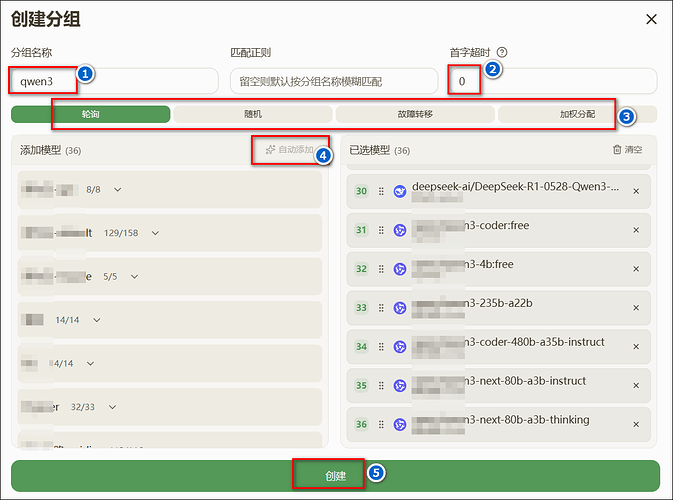Click model name n3-next-80b-a3b-thinking
673x500 pixels.
(527, 420)
